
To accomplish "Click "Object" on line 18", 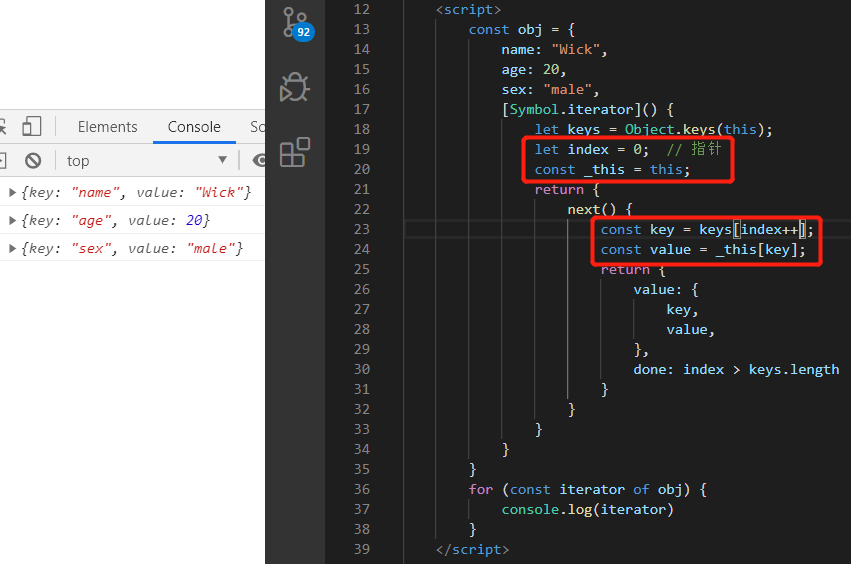I will click(x=649, y=130).
